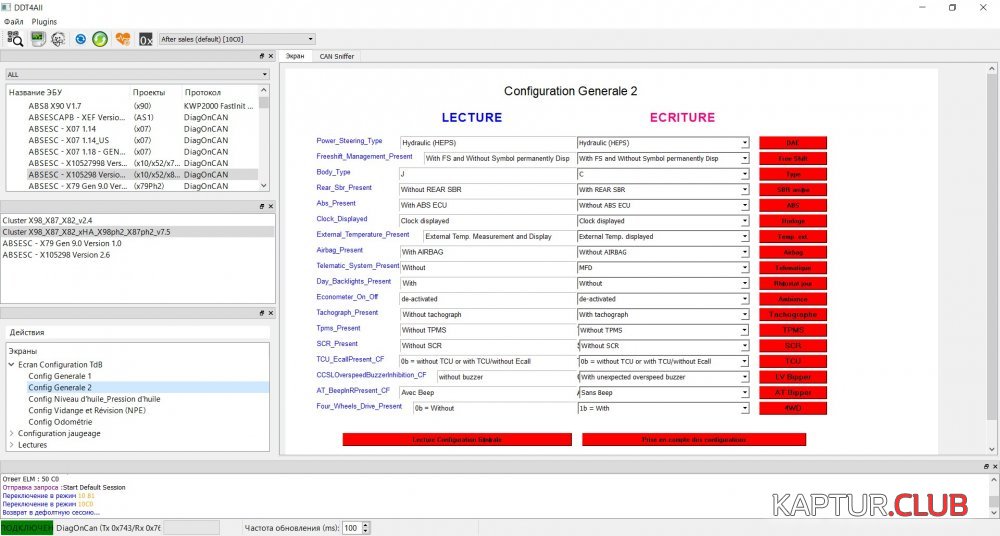Click the log panel scroll up arrow
The width and height of the screenshot is (1000, 536).
(x=994, y=479)
